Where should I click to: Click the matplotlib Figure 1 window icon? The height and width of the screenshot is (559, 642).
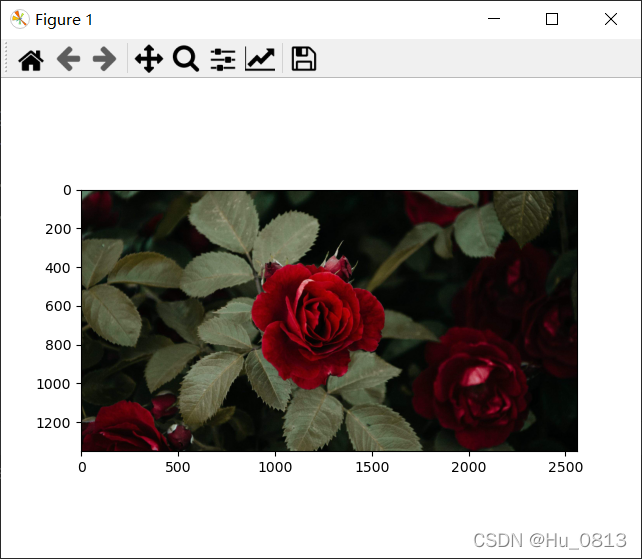tap(19, 19)
